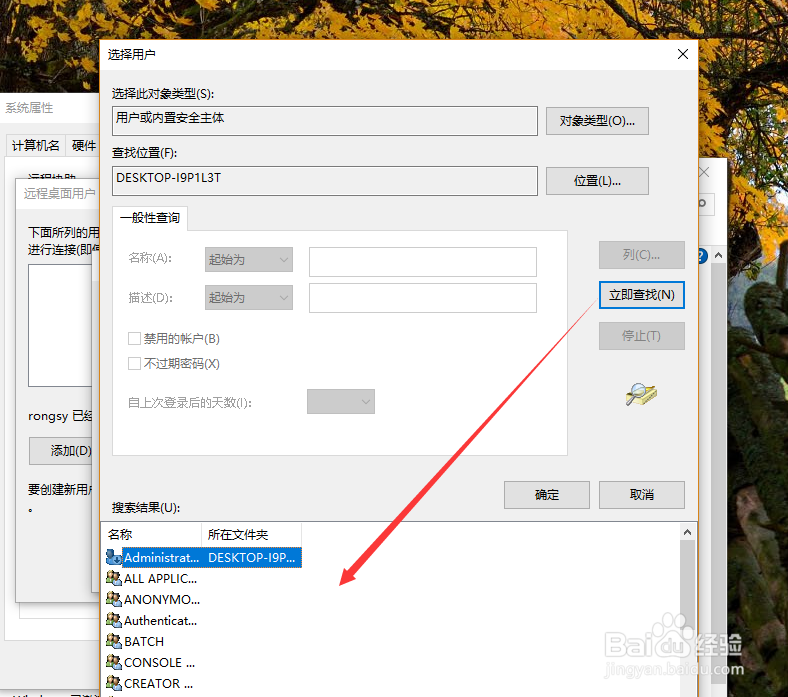788x697 pixels.
Task: Switch to 硬件 tab in 系统属性 window
Action: [83, 146]
